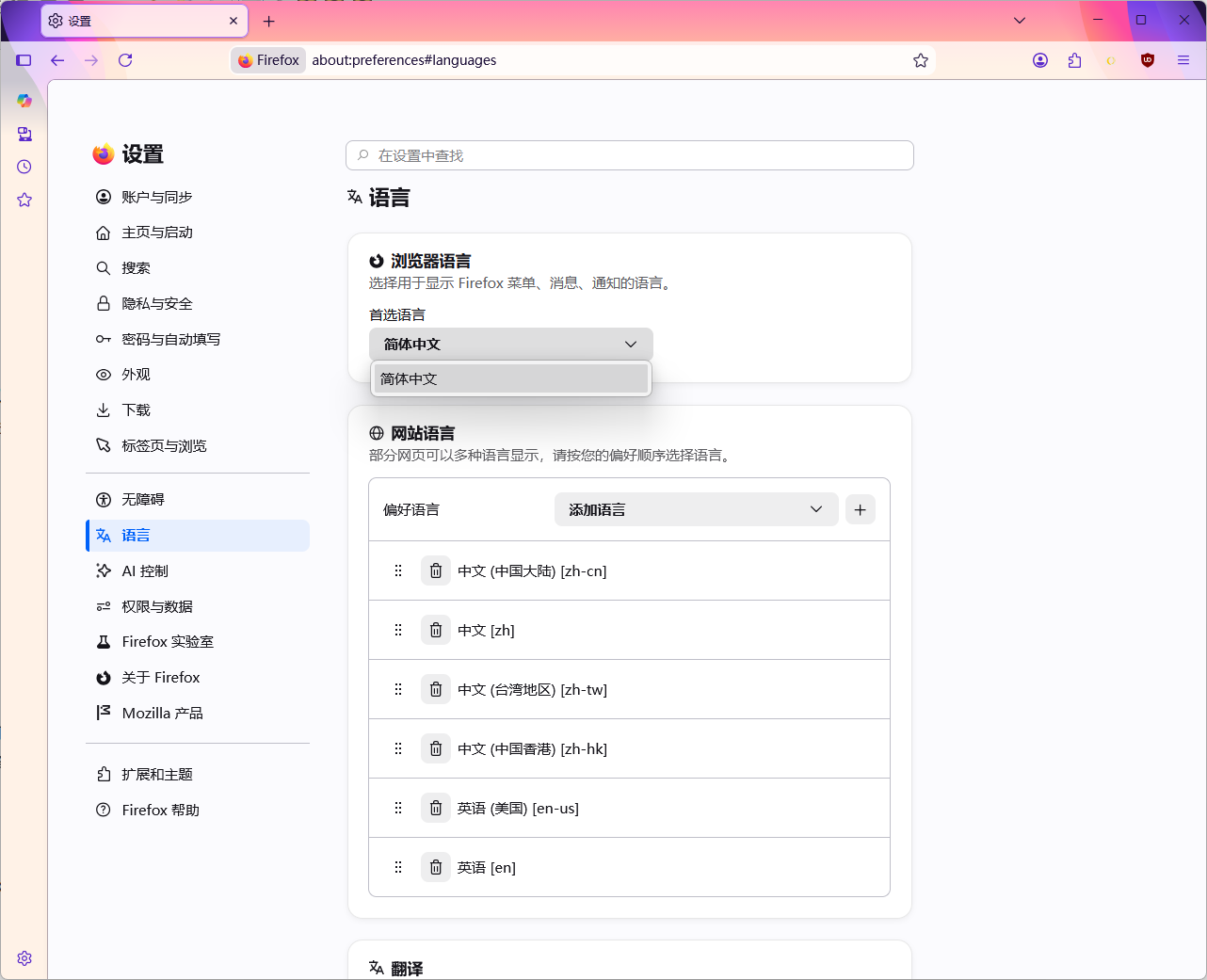Collapse the 首选语言 简体中文 dropdown
This screenshot has width=1207, height=980.
tap(511, 344)
